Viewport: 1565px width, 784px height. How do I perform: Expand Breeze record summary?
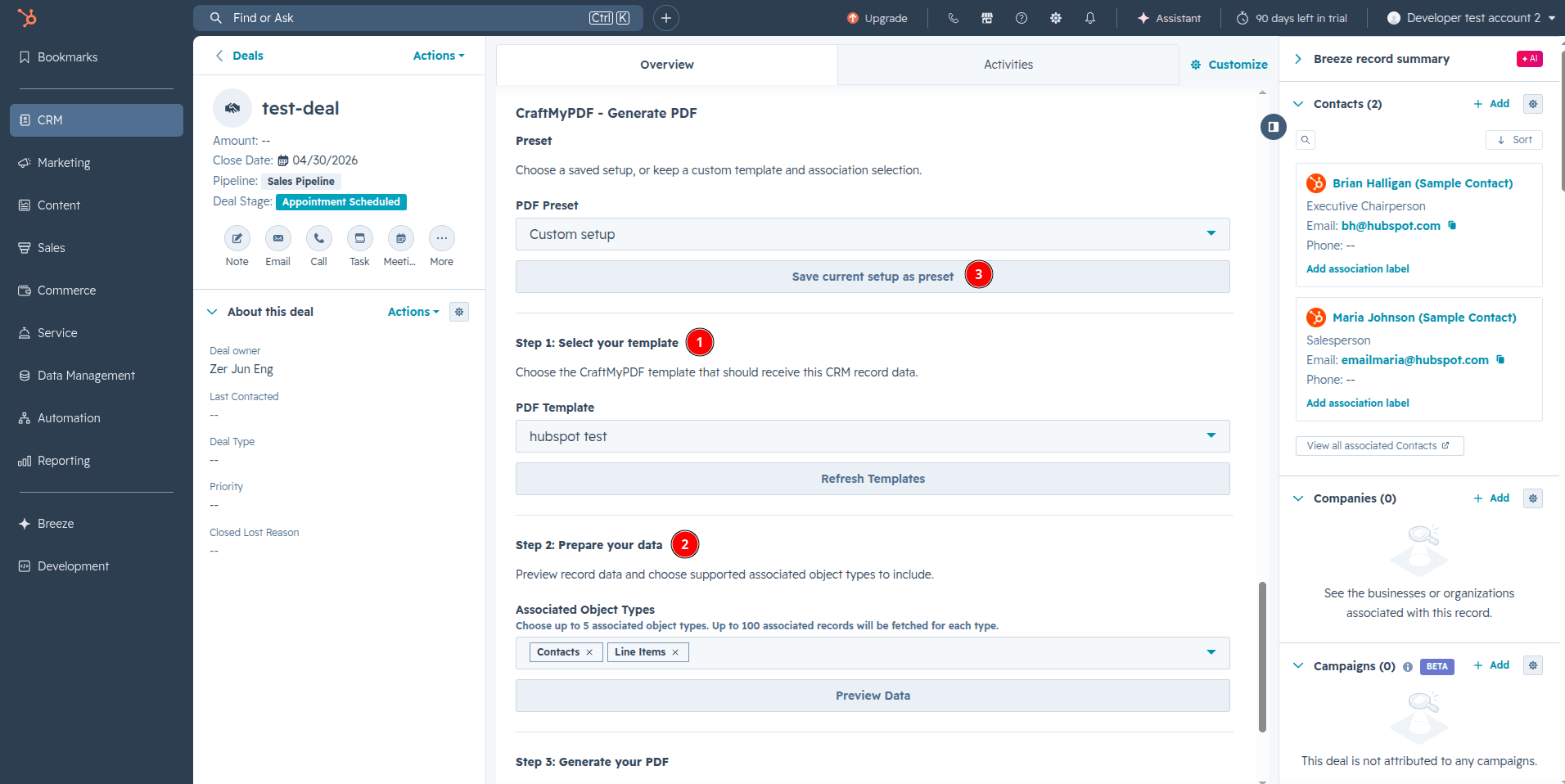point(1298,59)
